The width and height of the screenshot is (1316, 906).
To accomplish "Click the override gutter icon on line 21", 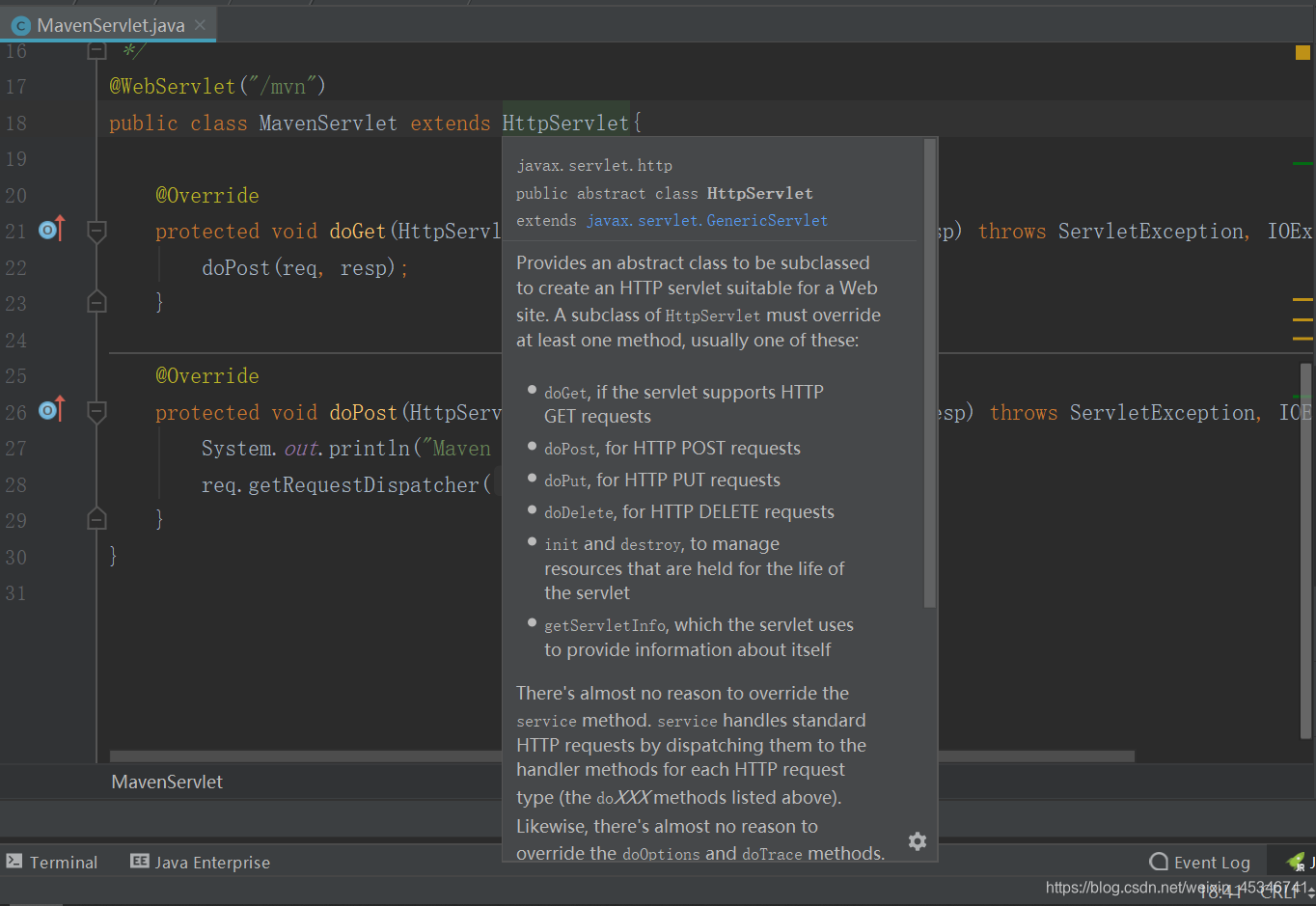I will (52, 230).
